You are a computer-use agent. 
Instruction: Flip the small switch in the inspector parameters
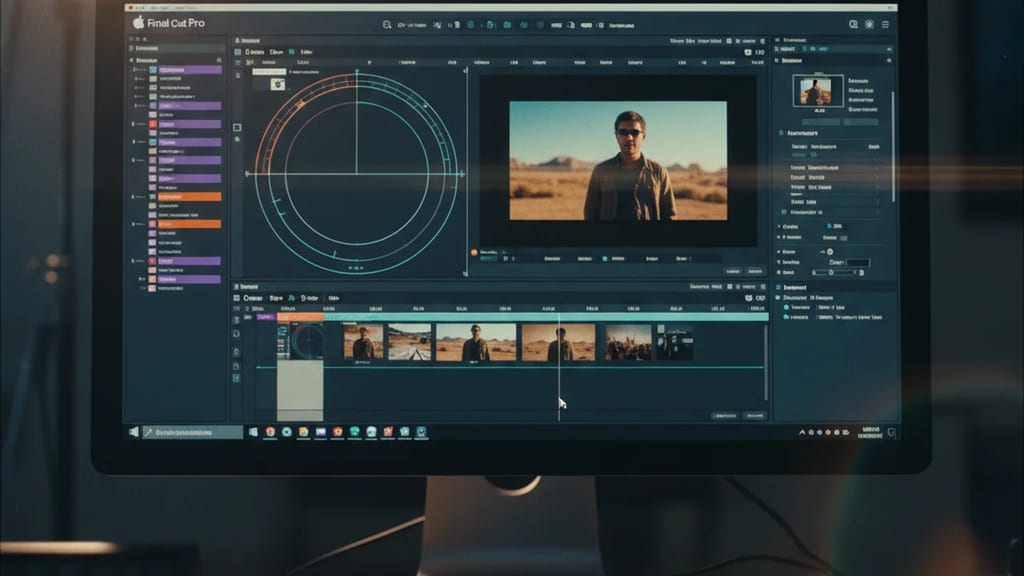click(844, 238)
